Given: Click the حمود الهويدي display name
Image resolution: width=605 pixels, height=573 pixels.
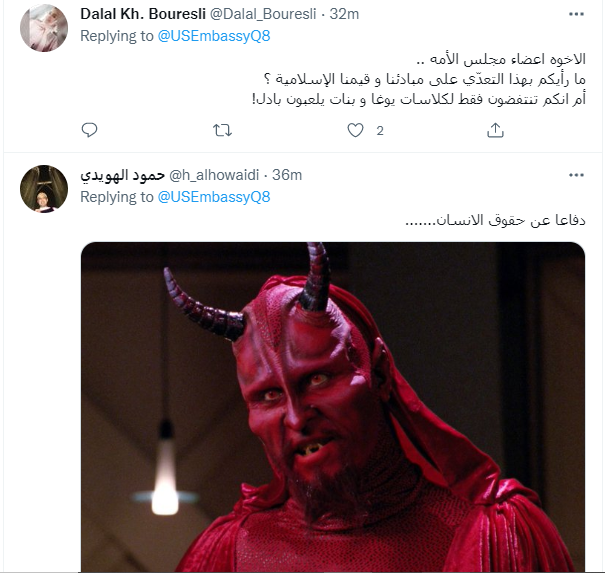Looking at the screenshot, I should coord(123,175).
